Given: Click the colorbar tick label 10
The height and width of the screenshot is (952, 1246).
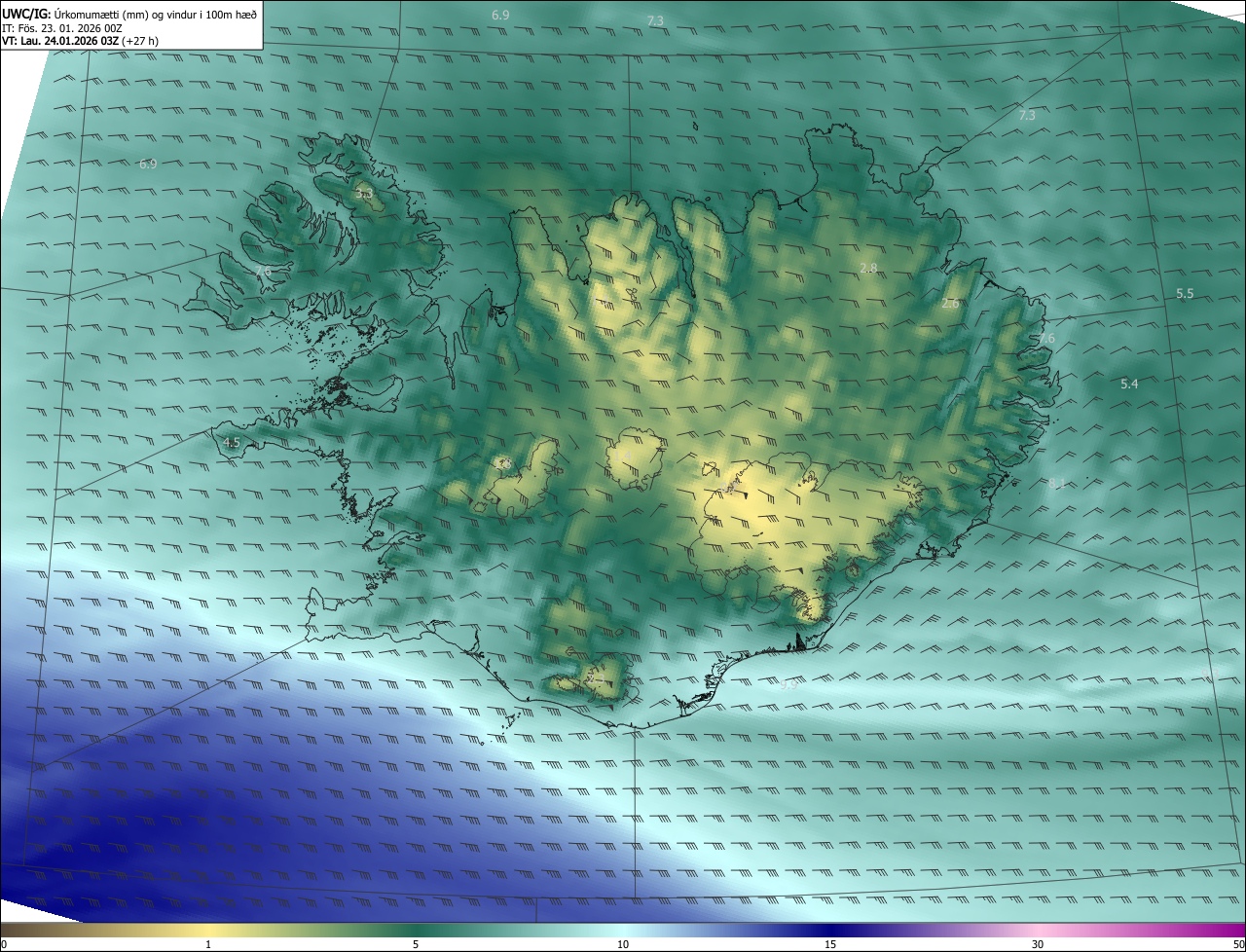Looking at the screenshot, I should (x=623, y=944).
